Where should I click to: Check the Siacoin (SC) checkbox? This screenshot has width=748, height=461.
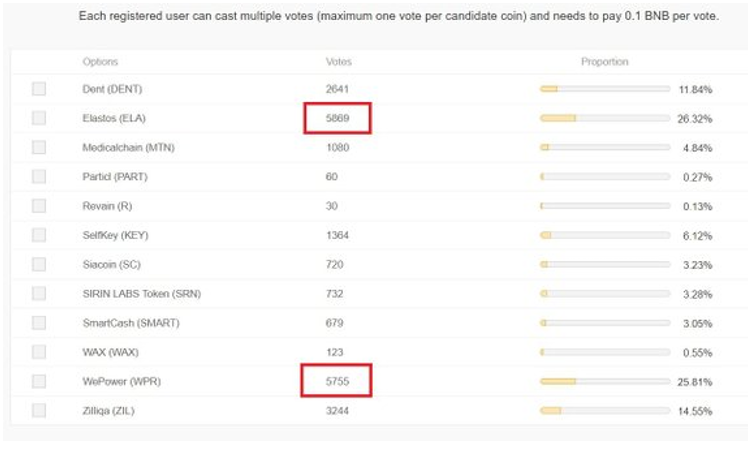pyautogui.click(x=39, y=264)
